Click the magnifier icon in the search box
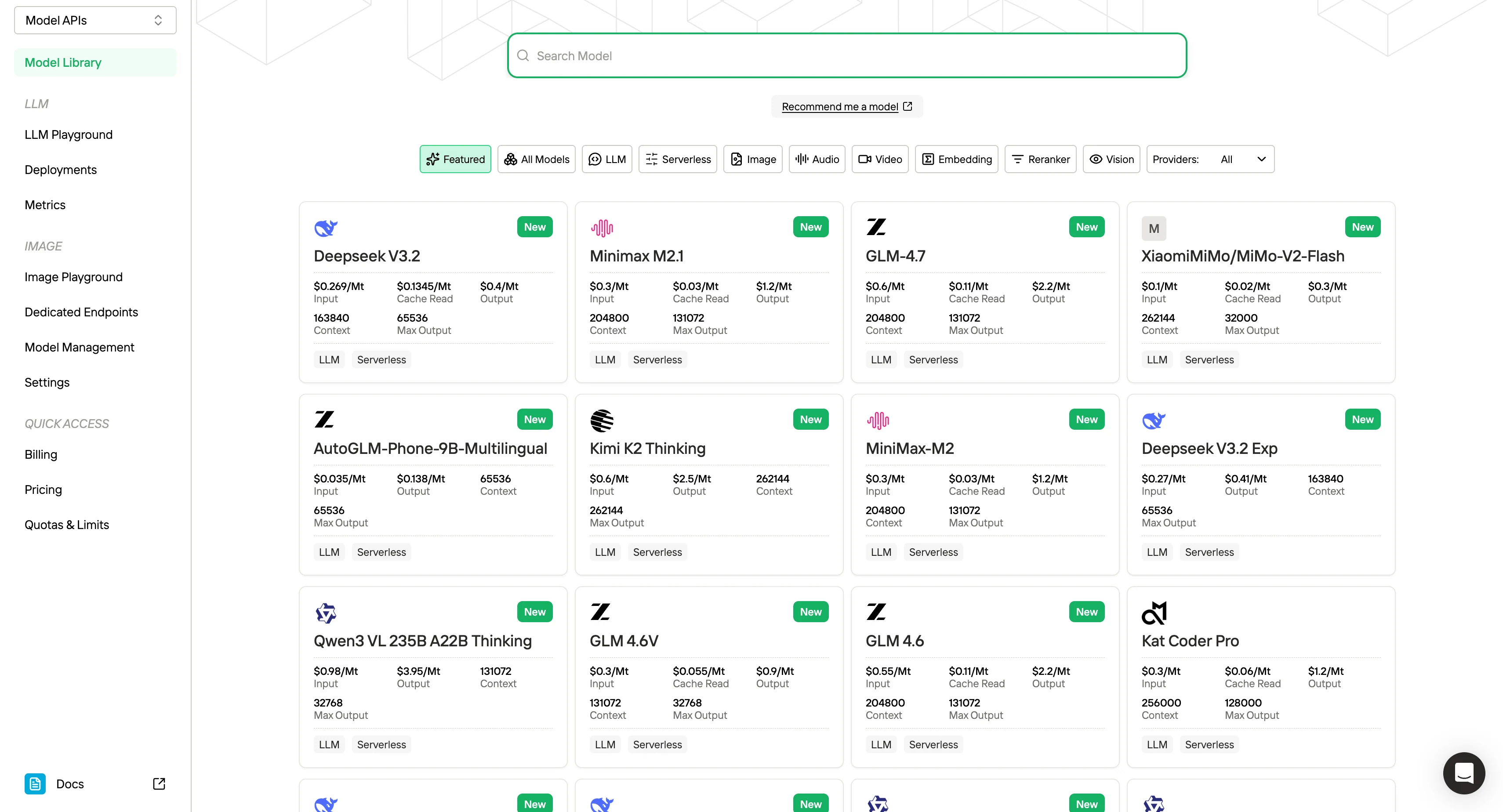The image size is (1503, 812). click(x=523, y=55)
